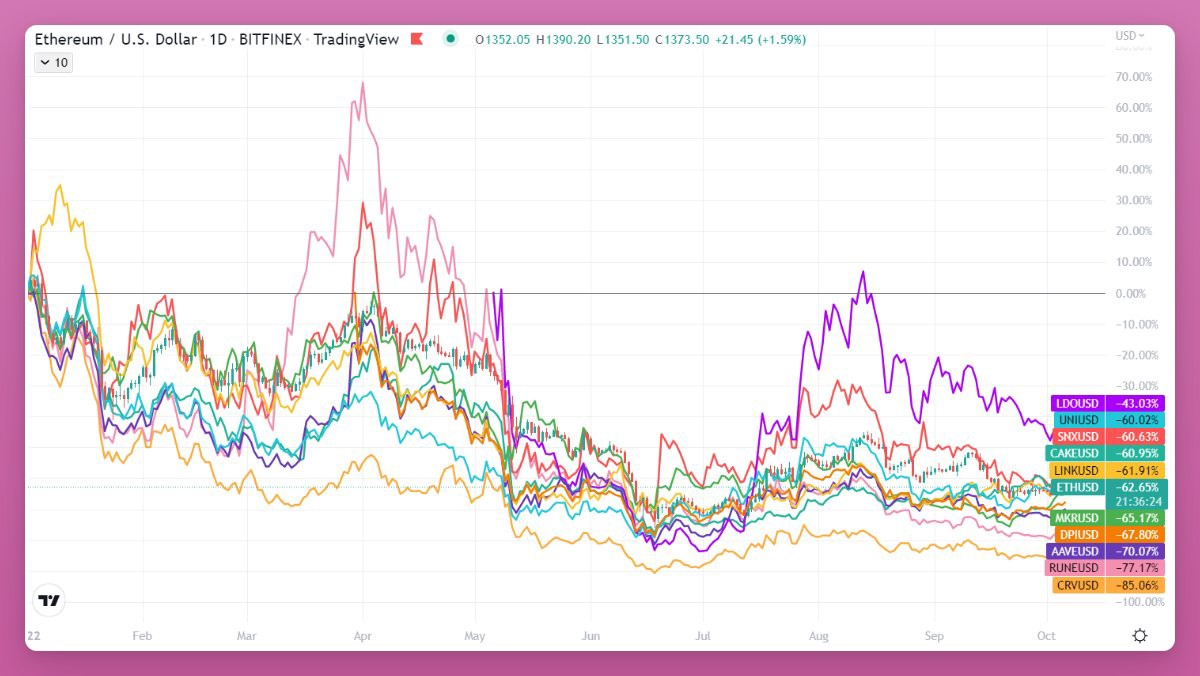Click the TradingView logo icon
The width and height of the screenshot is (1200, 676).
[48, 601]
